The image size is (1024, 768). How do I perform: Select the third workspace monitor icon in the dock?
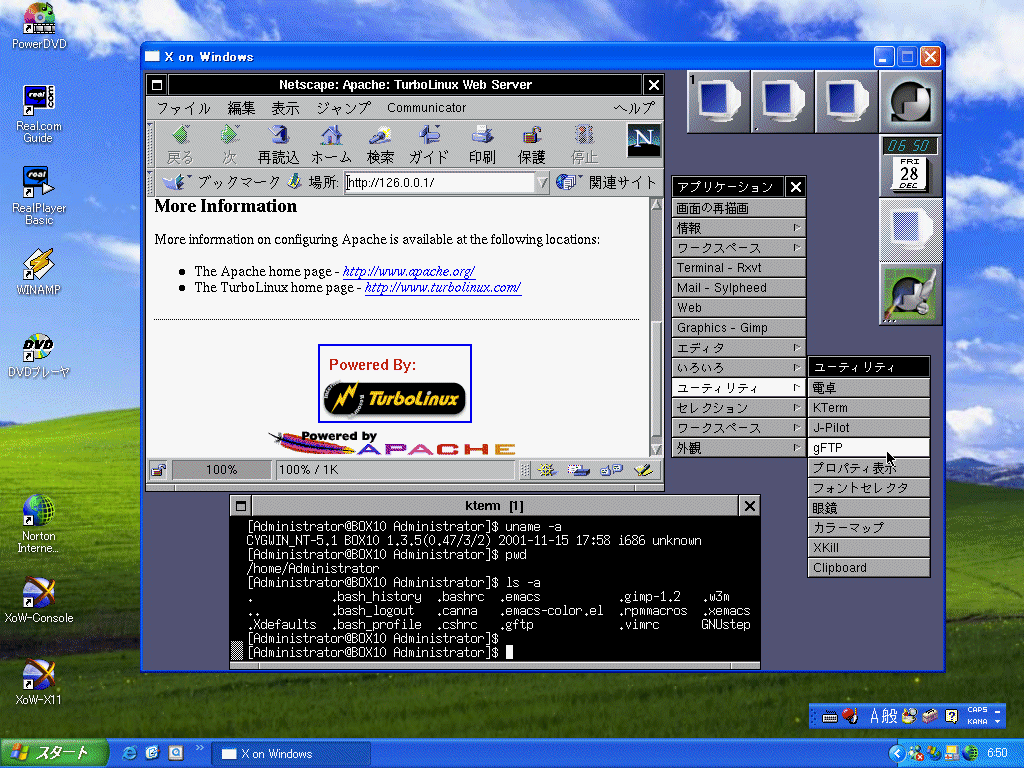point(846,102)
